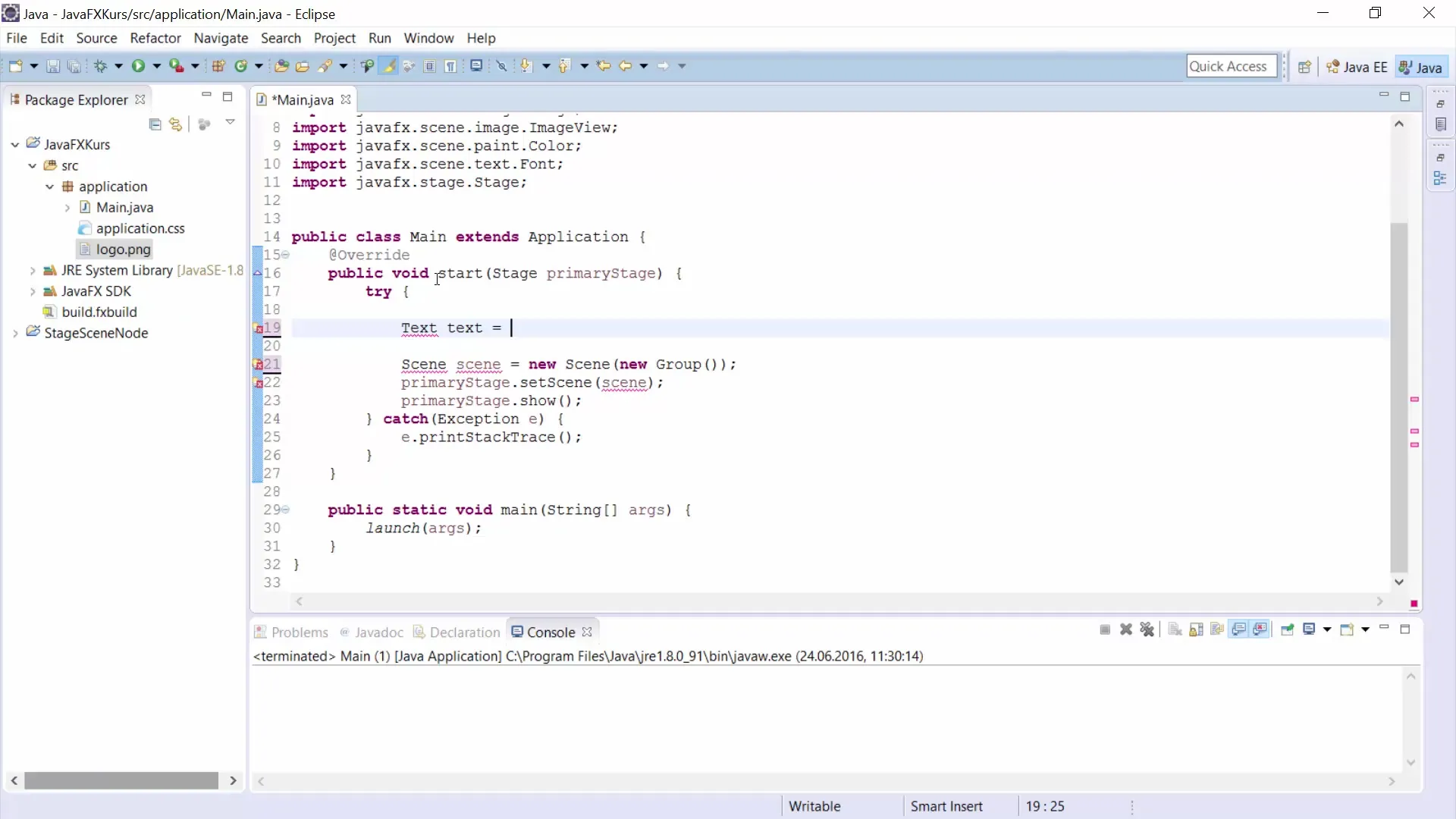
Task: Switch to the Javadoc tab
Action: coord(372,632)
